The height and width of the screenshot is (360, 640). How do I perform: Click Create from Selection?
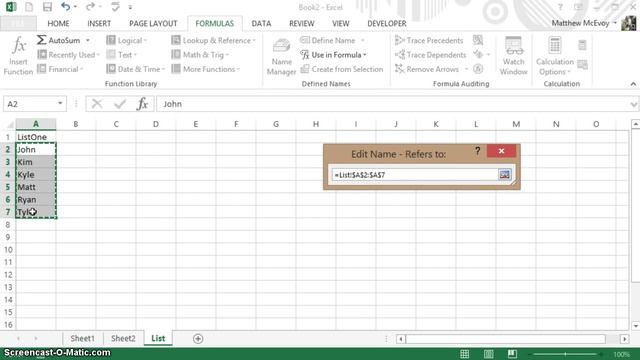coord(342,69)
